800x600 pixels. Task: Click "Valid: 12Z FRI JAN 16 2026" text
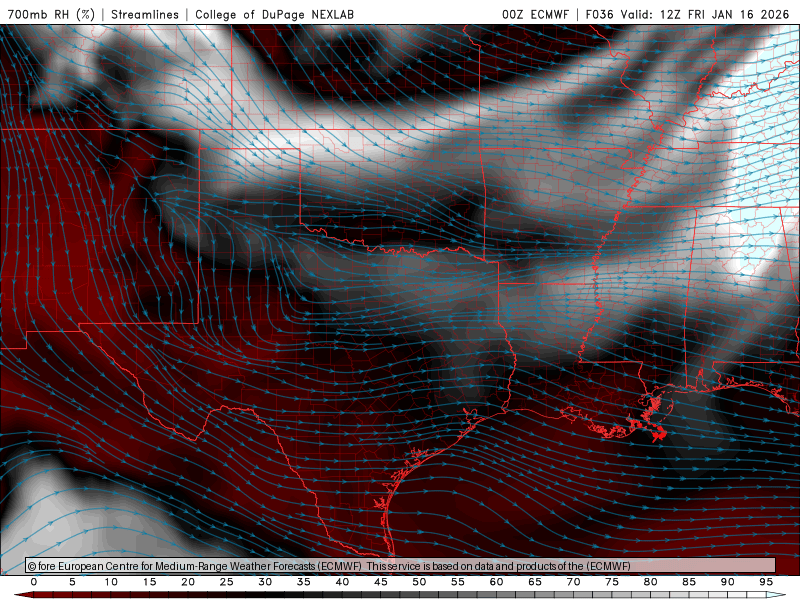[705, 14]
